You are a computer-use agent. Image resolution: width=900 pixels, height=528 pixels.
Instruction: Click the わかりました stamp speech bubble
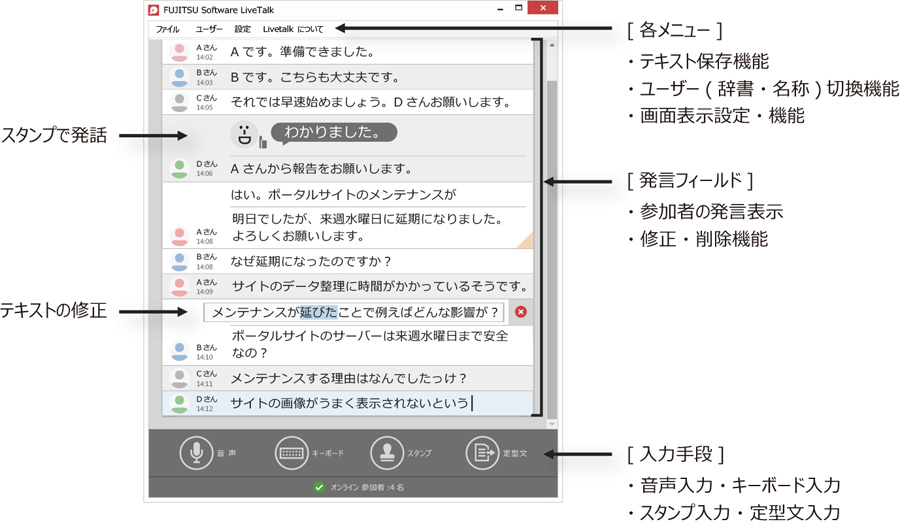point(333,132)
